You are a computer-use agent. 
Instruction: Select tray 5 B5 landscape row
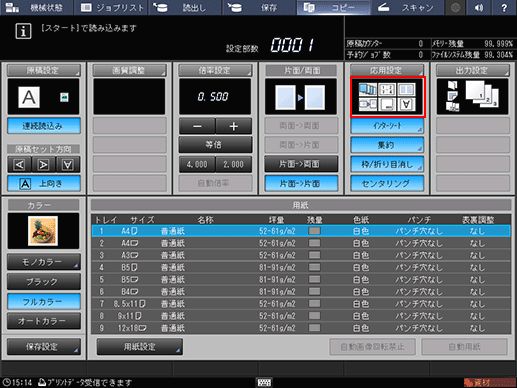pos(301,279)
